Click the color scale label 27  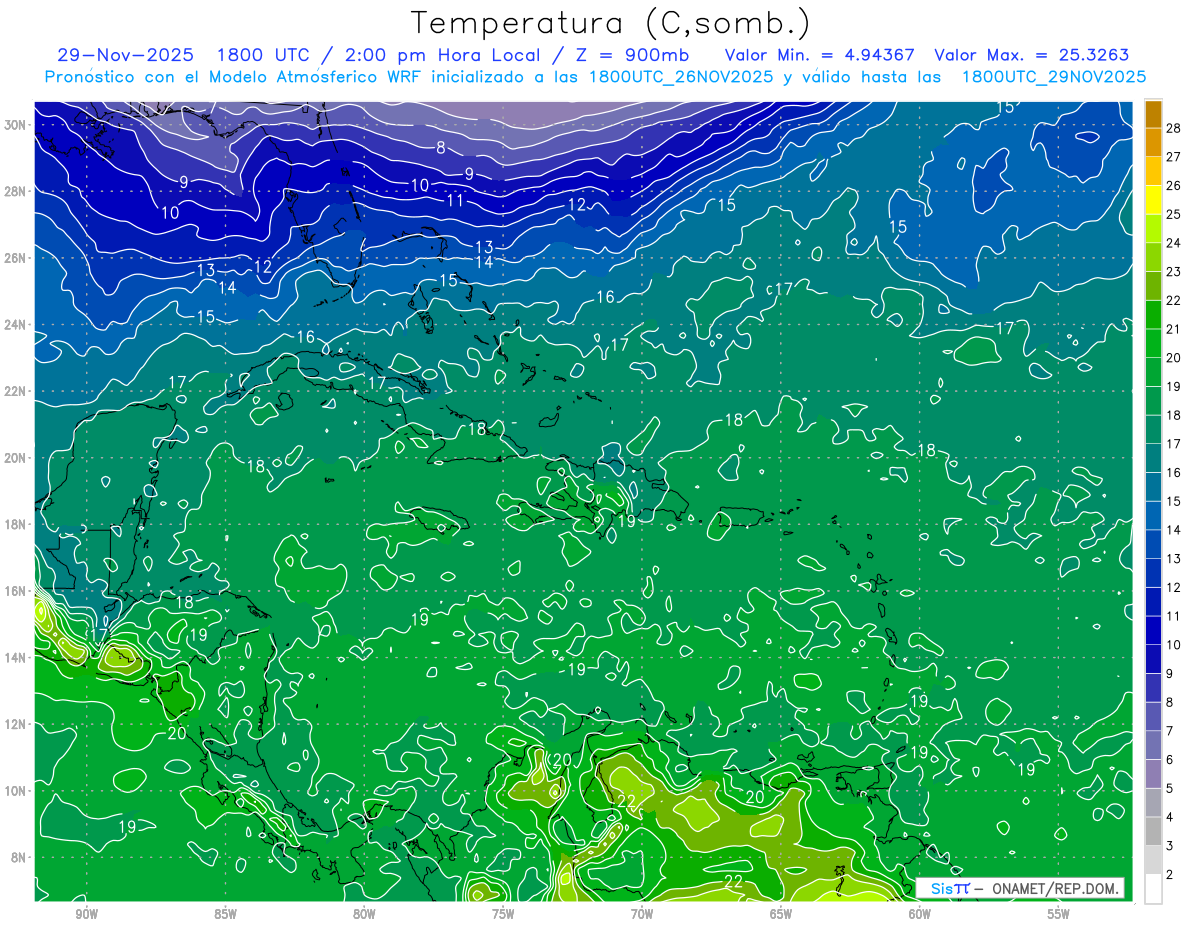click(x=1174, y=157)
